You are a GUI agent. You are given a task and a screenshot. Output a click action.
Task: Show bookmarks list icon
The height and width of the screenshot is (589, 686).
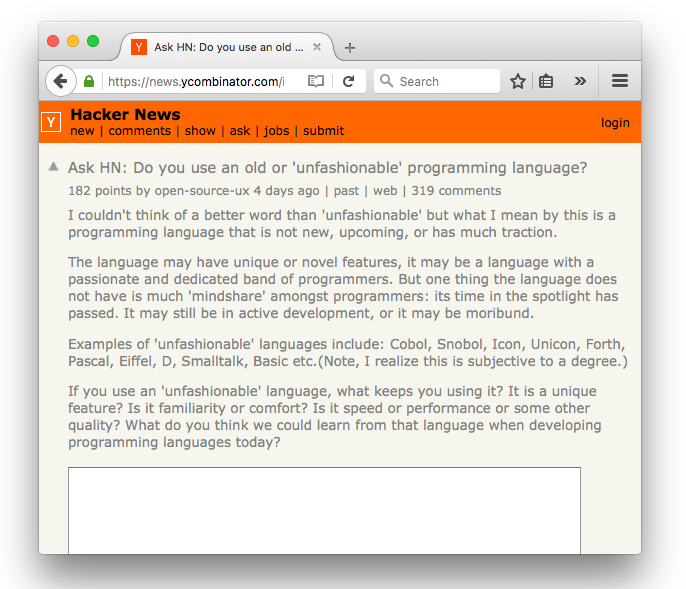pyautogui.click(x=546, y=81)
